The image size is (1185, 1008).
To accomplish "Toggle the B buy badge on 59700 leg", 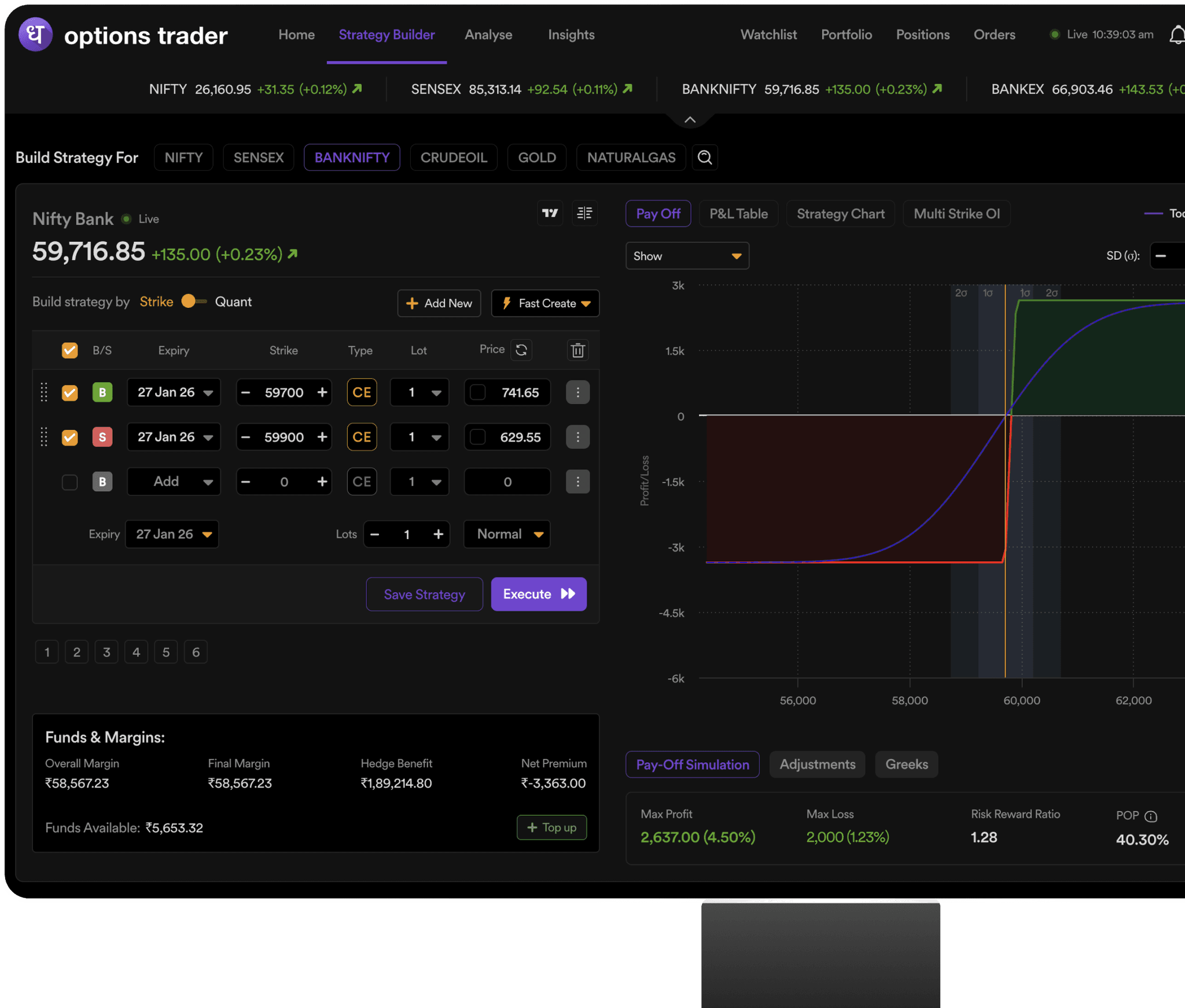I will [102, 392].
